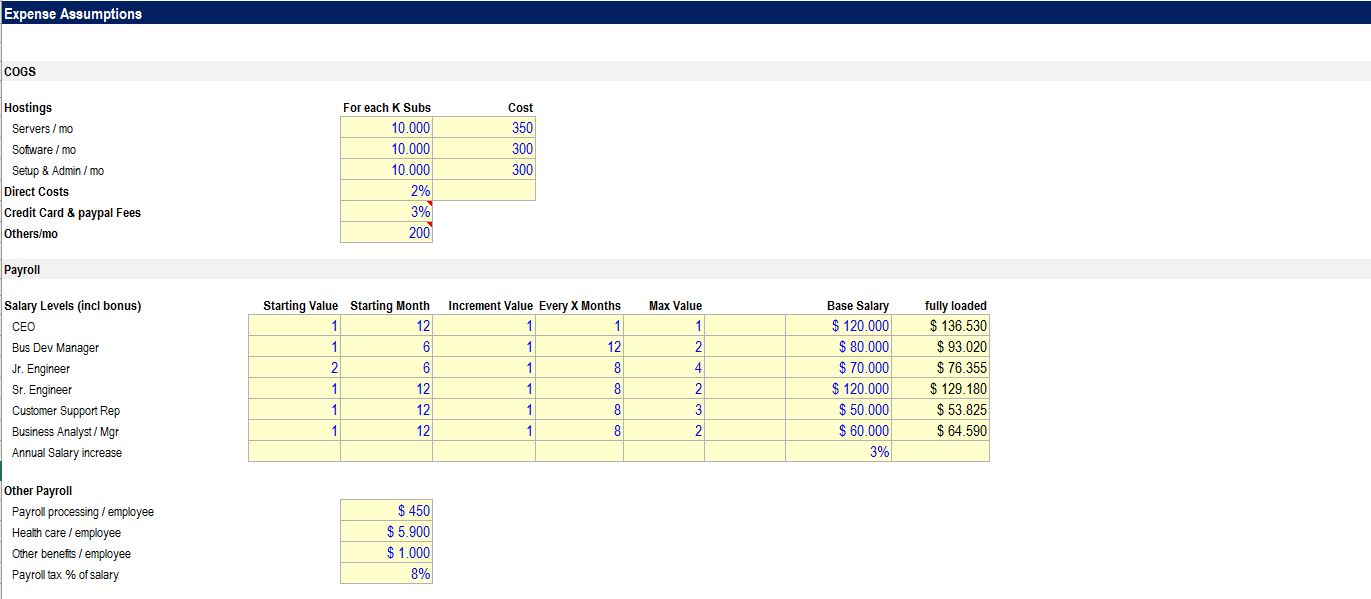Click the Hostings row label
The width and height of the screenshot is (1371, 599).
(x=28, y=108)
